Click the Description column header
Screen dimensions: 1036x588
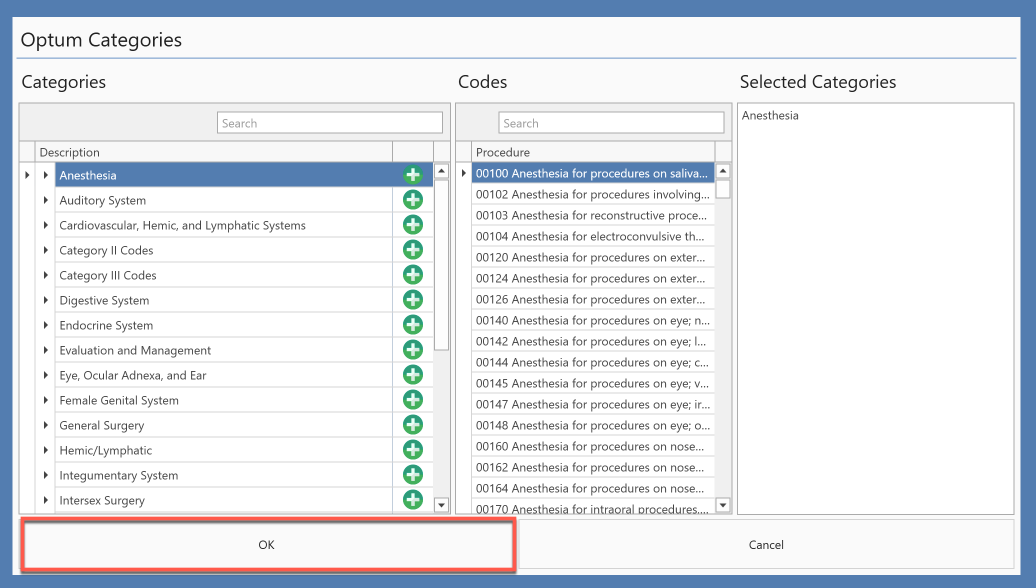tap(214, 152)
